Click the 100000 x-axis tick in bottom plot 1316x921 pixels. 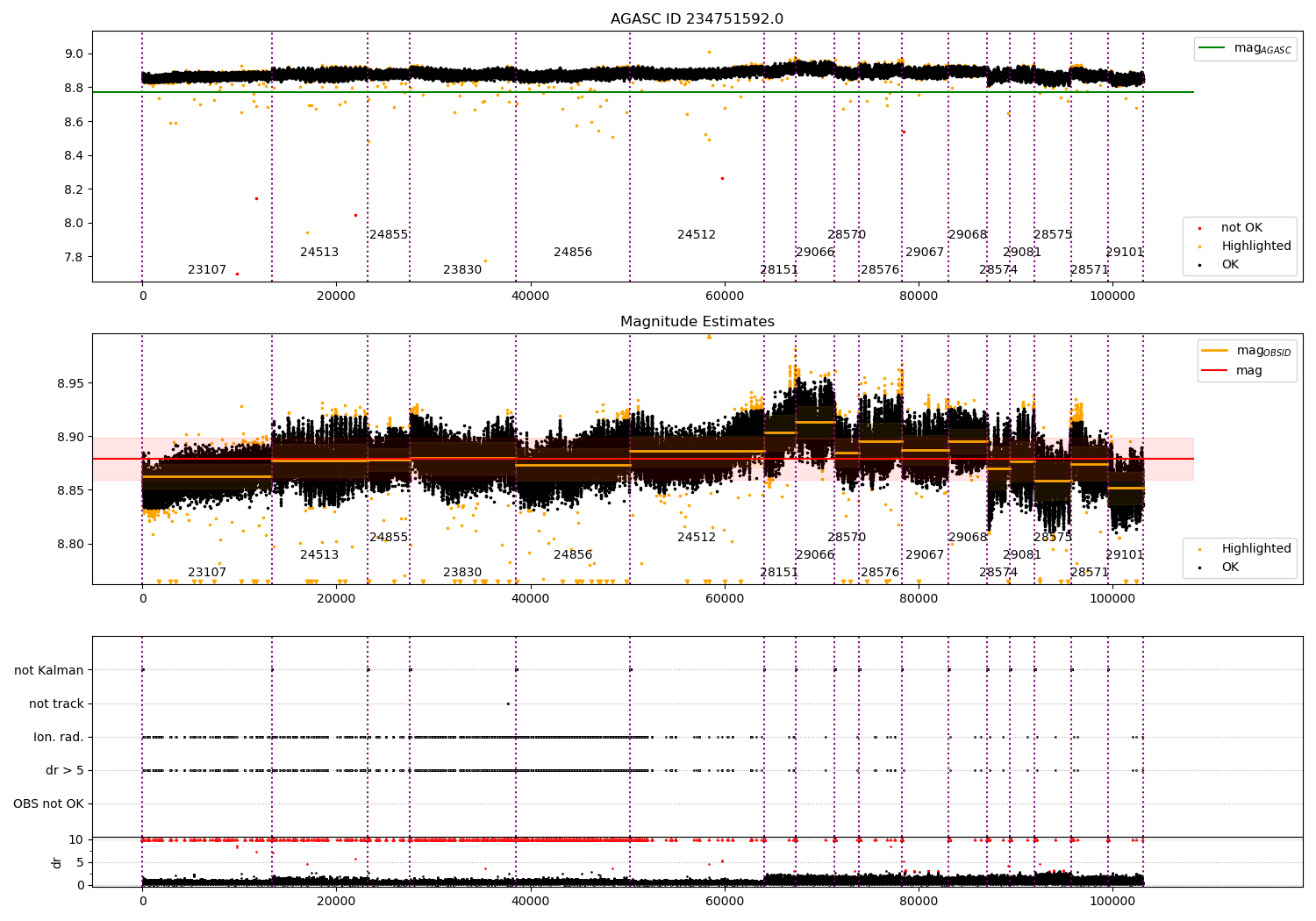[1112, 901]
